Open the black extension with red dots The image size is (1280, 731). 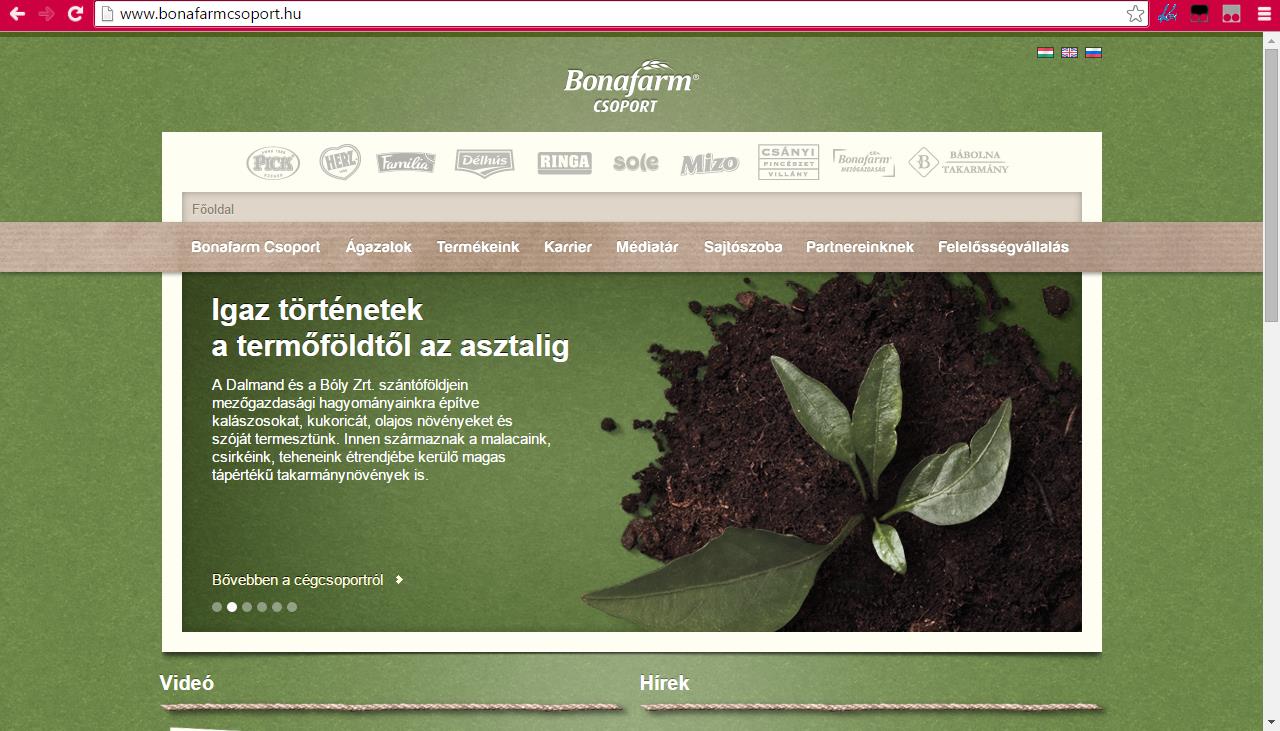click(x=1199, y=14)
